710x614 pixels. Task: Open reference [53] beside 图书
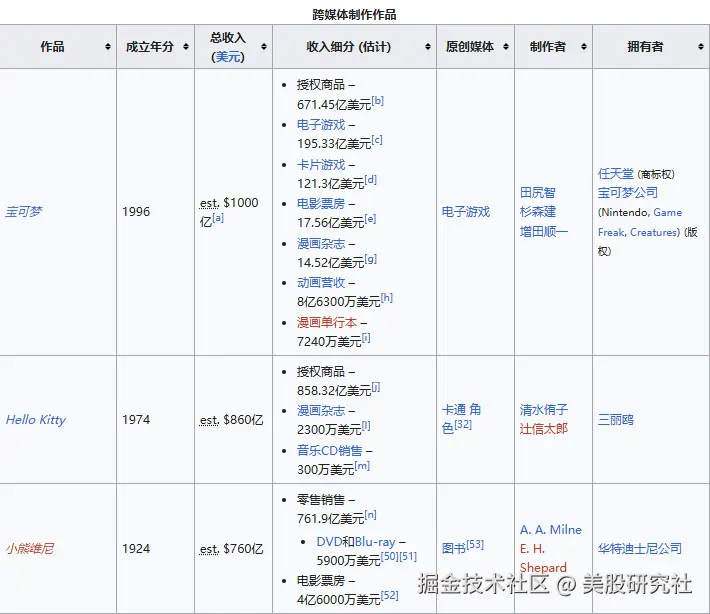click(475, 544)
